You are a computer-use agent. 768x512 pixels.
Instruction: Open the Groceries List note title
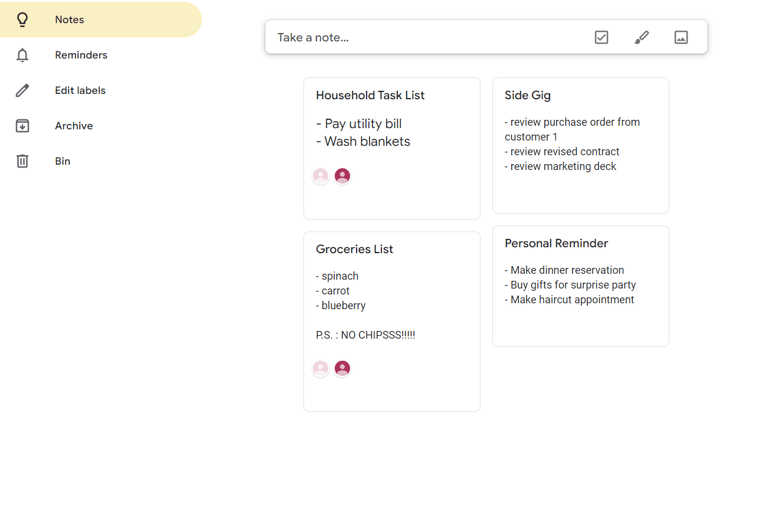tap(354, 249)
